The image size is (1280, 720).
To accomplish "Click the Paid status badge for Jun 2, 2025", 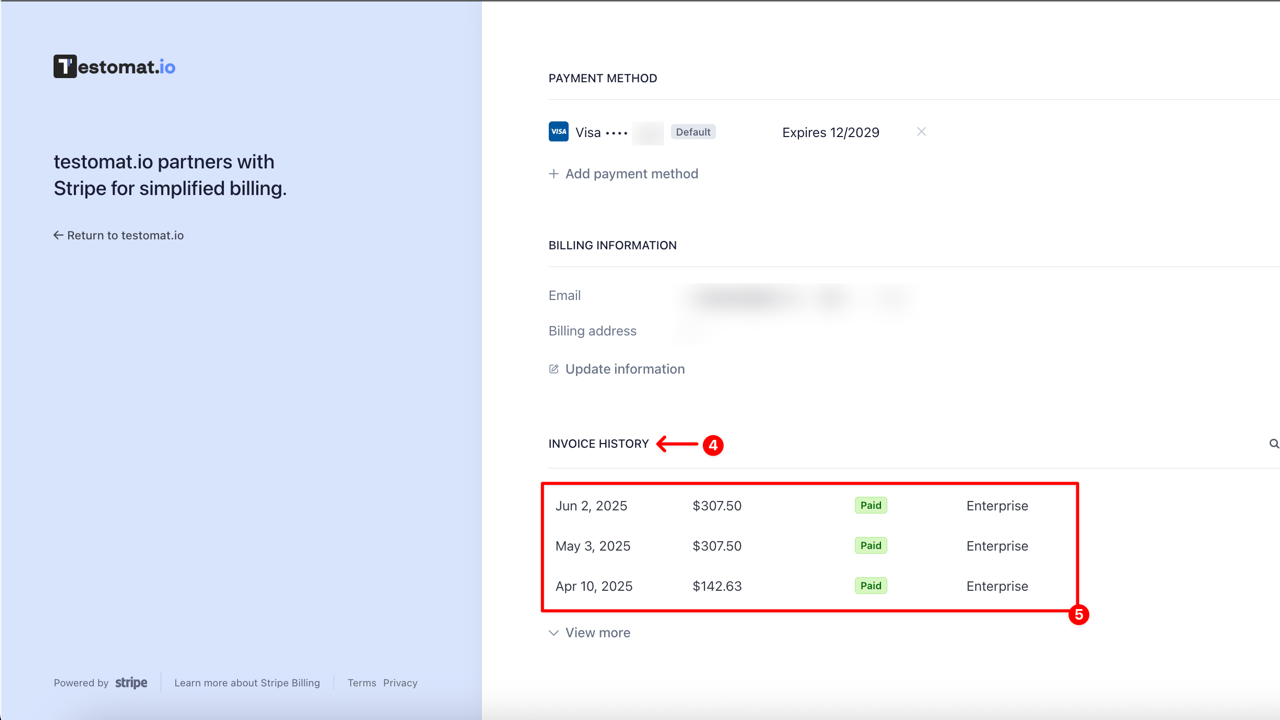I will coord(870,505).
